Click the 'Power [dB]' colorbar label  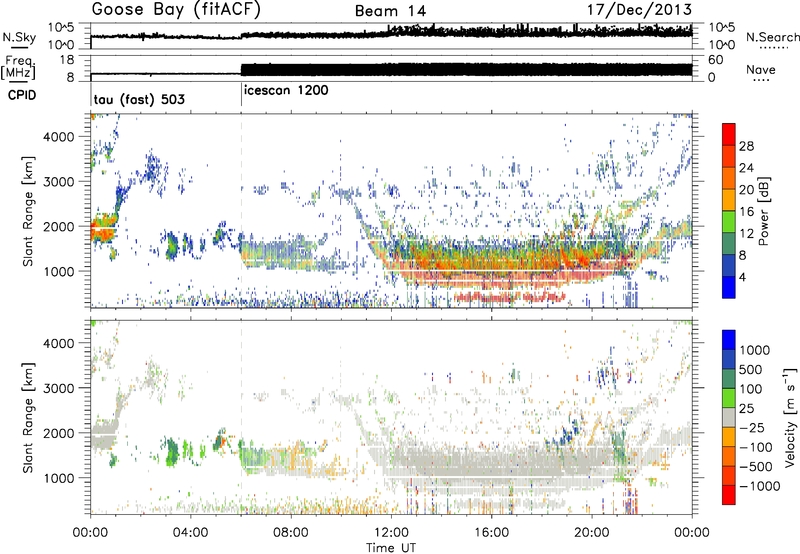(x=764, y=211)
